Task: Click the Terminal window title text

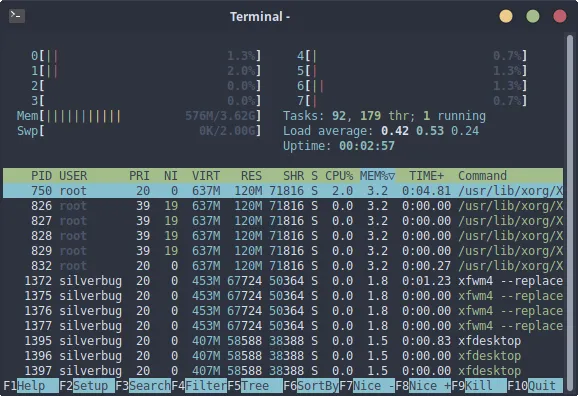Action: [x=260, y=17]
